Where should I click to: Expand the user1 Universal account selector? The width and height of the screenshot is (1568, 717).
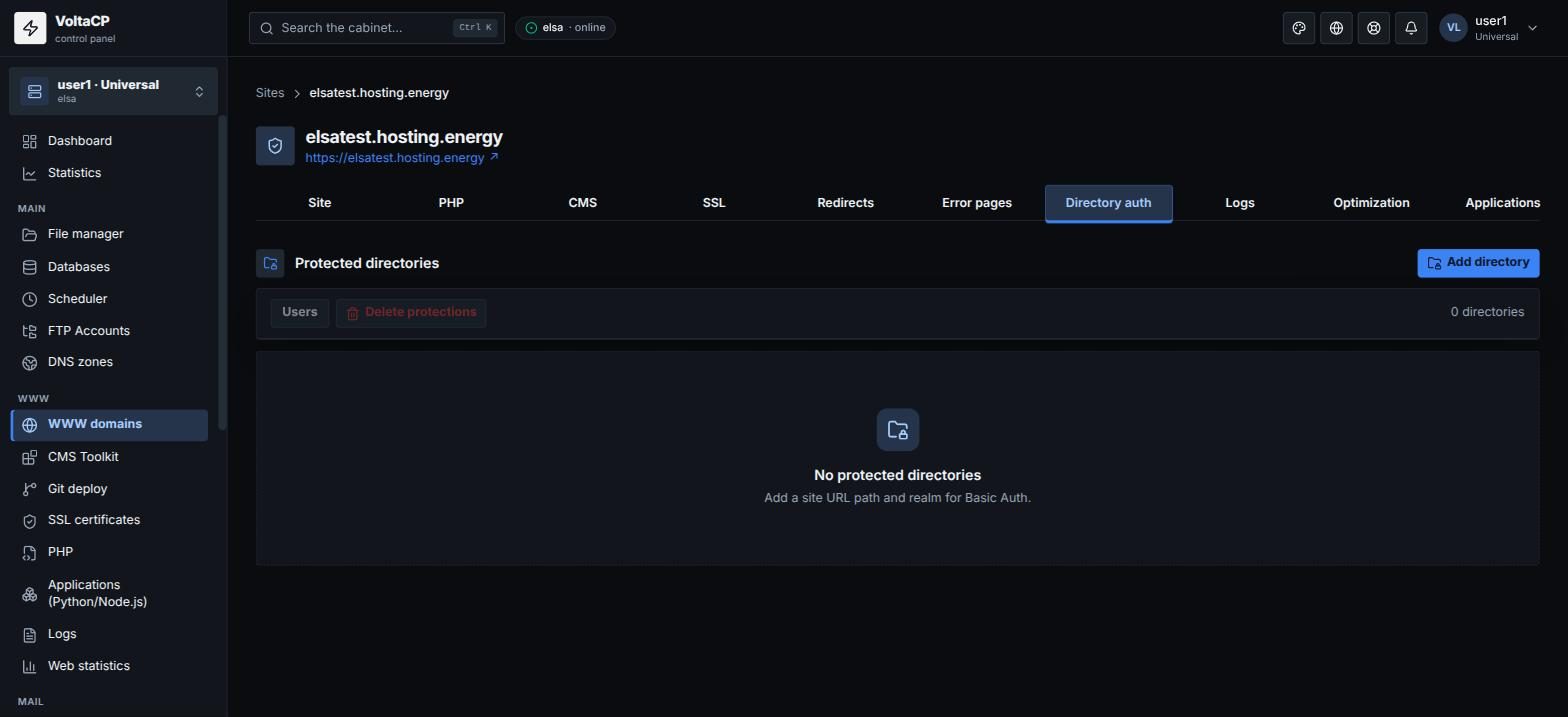click(113, 91)
